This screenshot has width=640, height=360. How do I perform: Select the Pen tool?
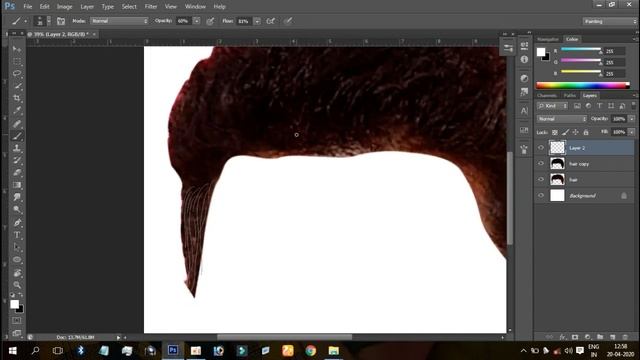coord(17,223)
